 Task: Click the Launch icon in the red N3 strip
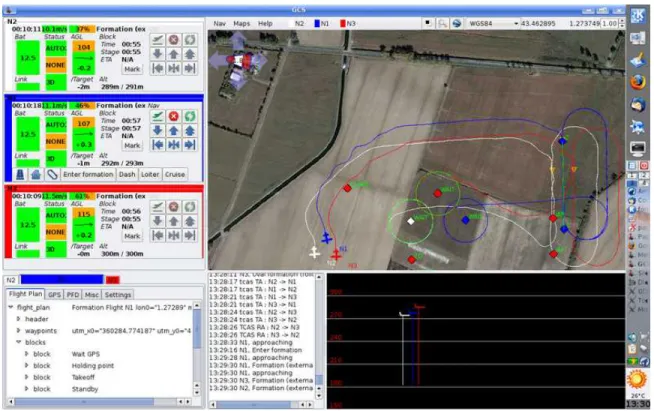tap(158, 207)
